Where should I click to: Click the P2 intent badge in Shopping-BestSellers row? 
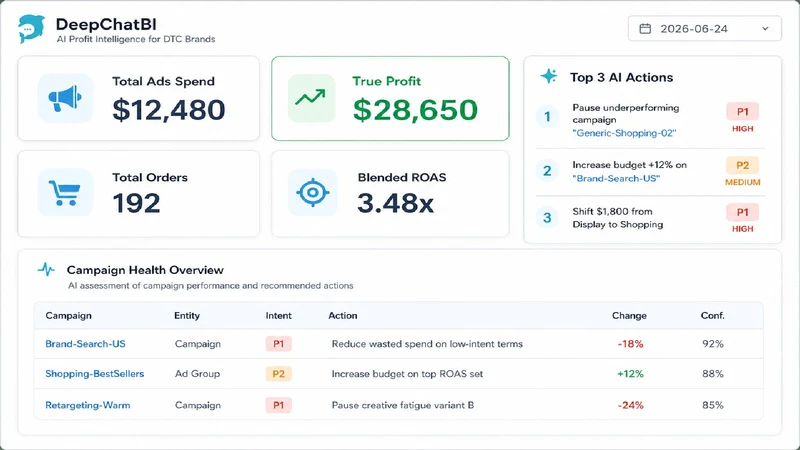279,374
